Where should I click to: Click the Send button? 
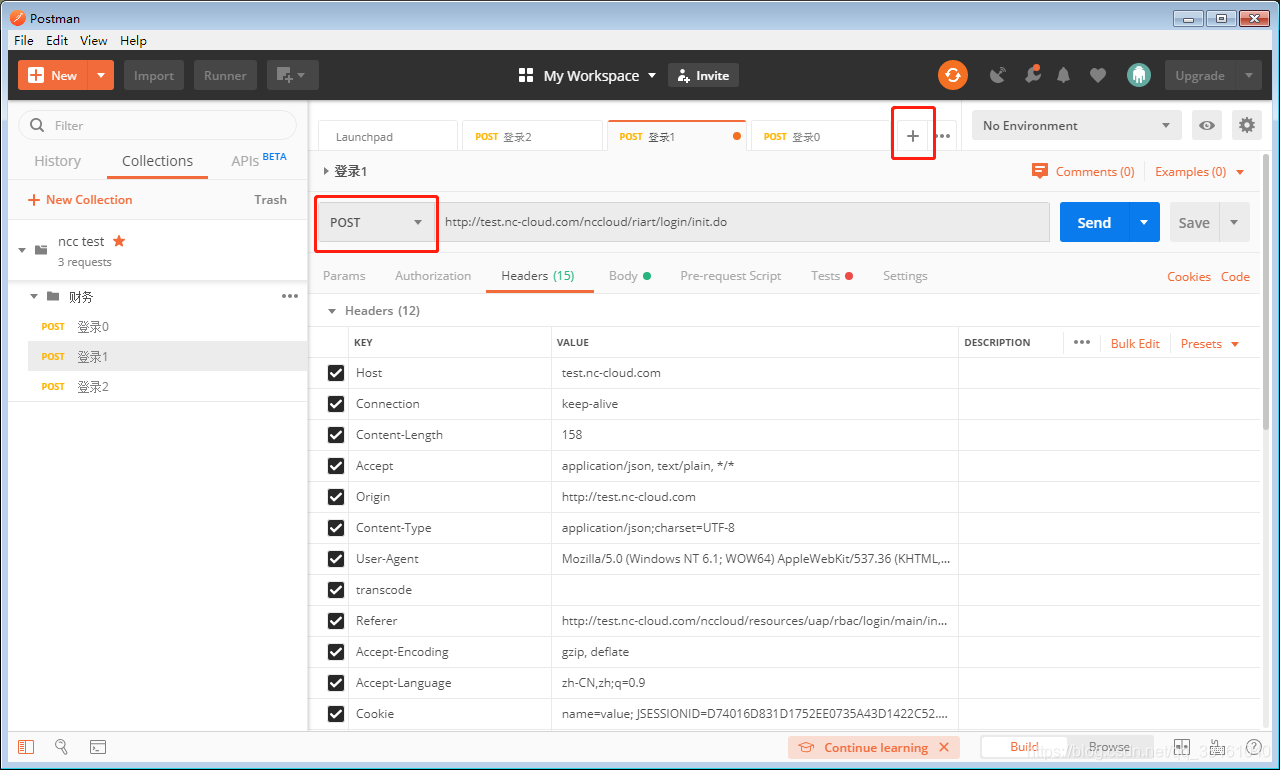[x=1094, y=222]
